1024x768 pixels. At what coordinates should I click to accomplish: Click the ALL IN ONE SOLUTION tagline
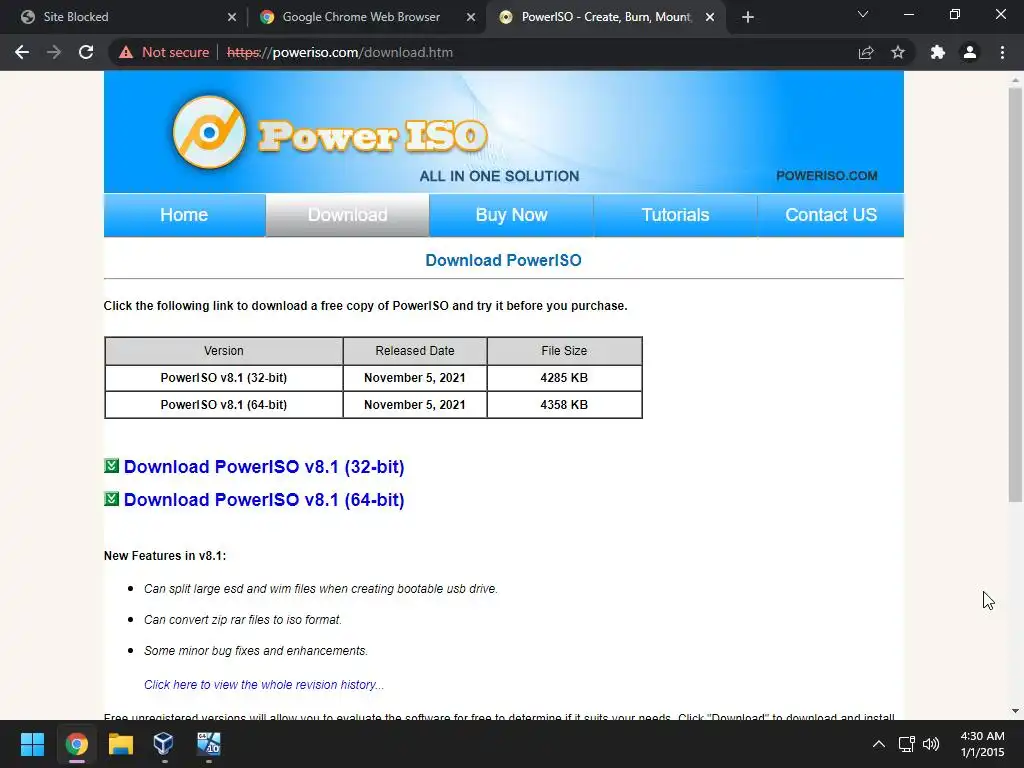500,176
